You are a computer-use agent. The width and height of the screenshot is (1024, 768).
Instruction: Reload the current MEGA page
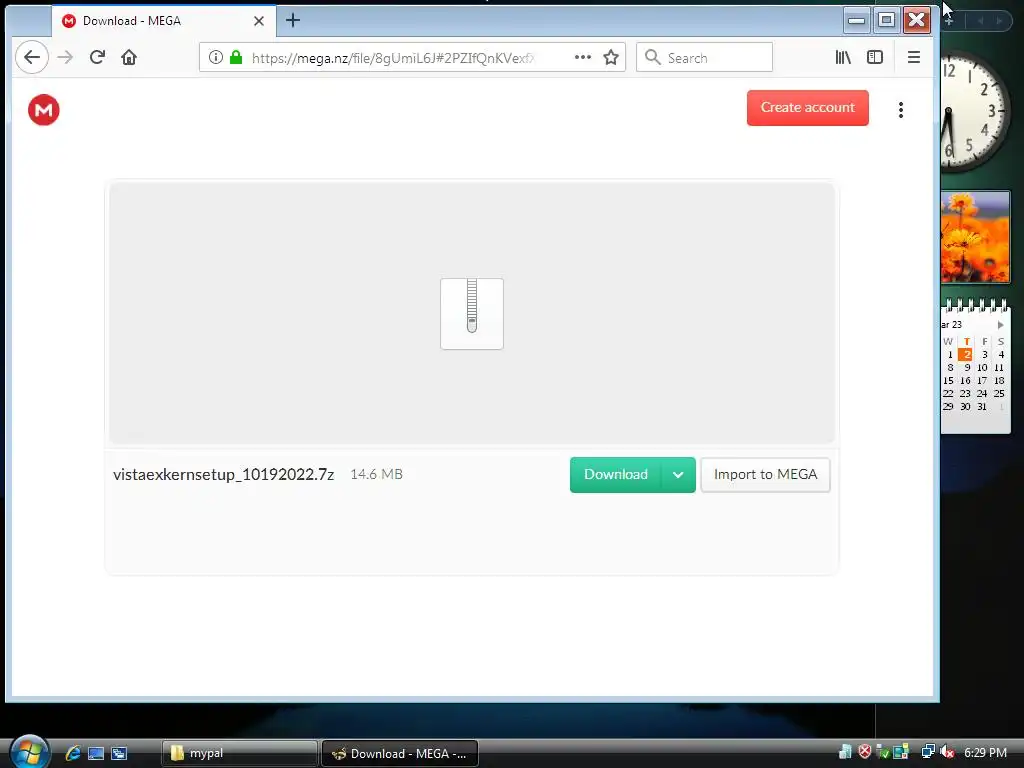tap(97, 57)
